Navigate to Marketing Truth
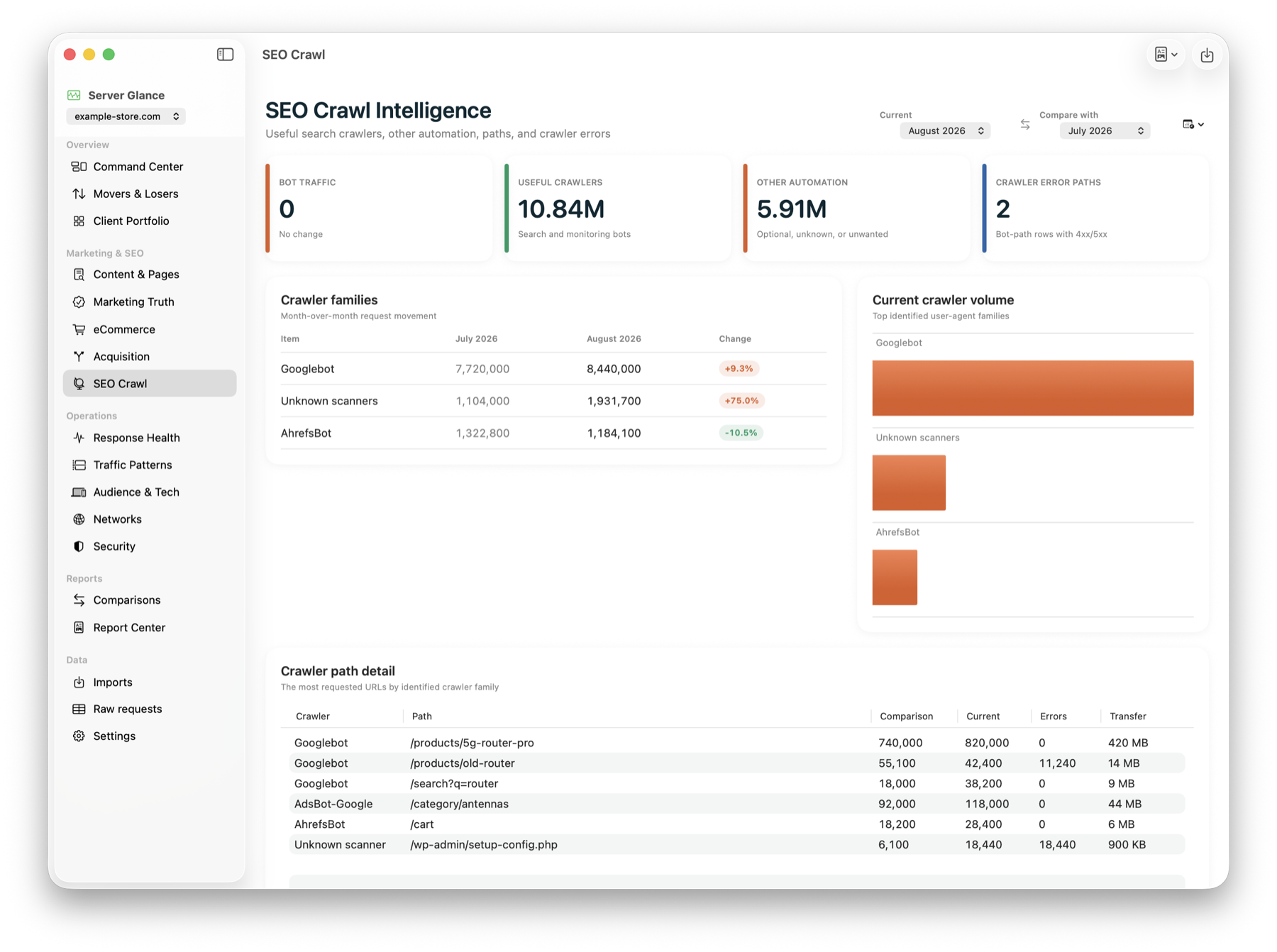 [x=150, y=301]
